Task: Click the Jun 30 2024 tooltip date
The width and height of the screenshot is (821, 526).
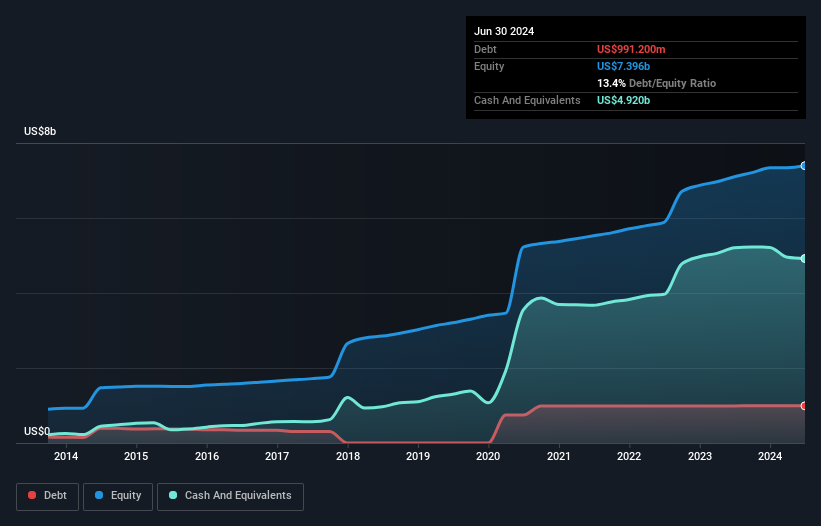Action: click(504, 31)
